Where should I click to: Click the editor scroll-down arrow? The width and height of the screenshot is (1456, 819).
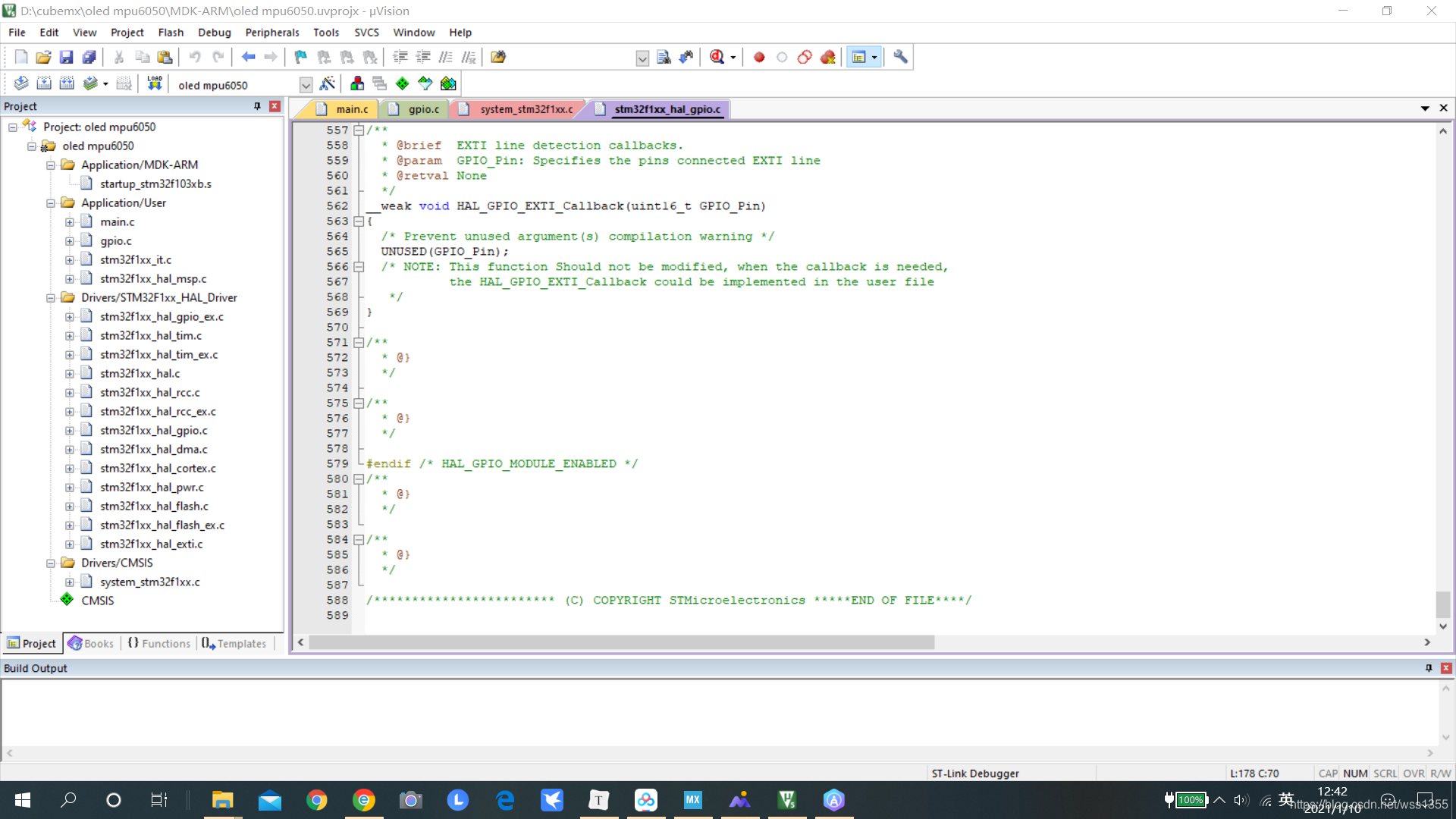(1443, 626)
